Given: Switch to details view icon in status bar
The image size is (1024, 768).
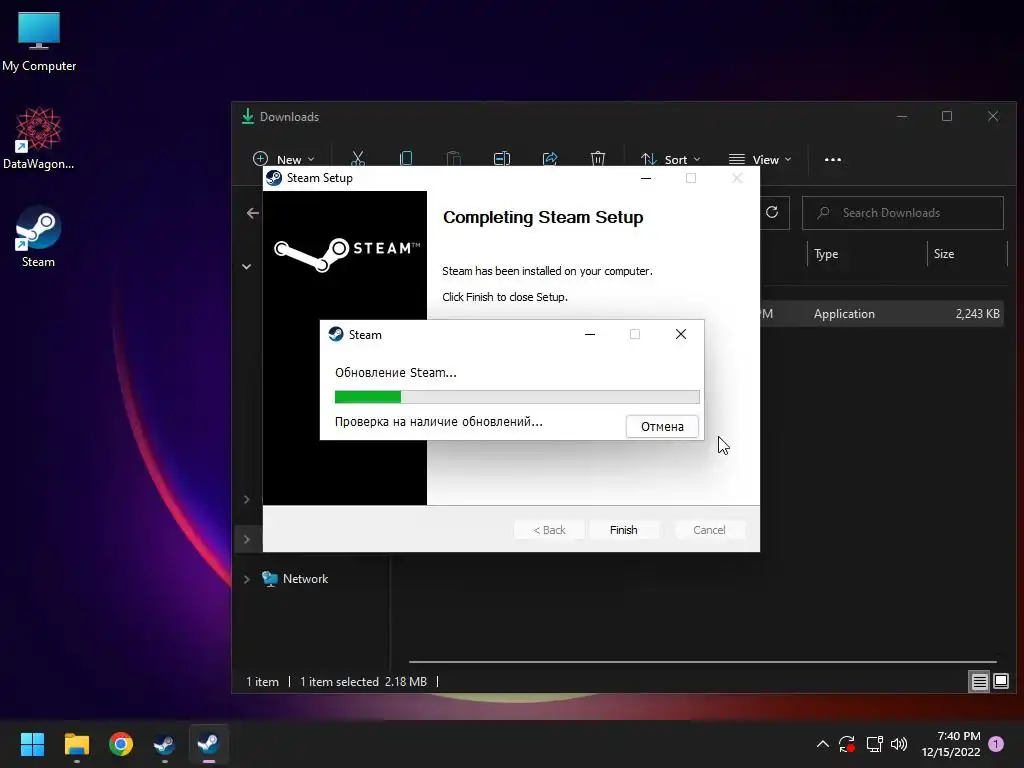Looking at the screenshot, I should pos(979,682).
